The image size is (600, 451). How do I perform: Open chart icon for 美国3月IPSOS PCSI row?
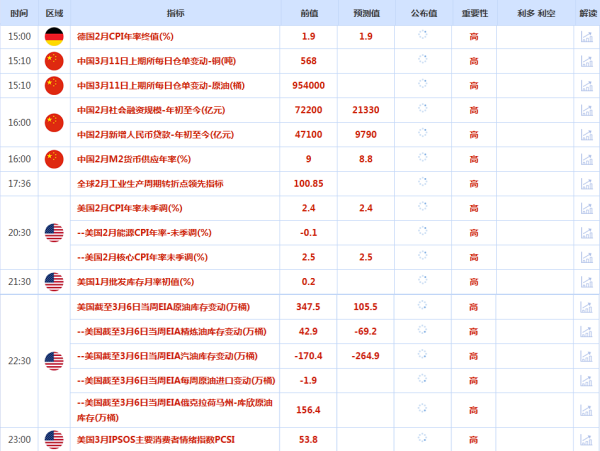point(586,440)
